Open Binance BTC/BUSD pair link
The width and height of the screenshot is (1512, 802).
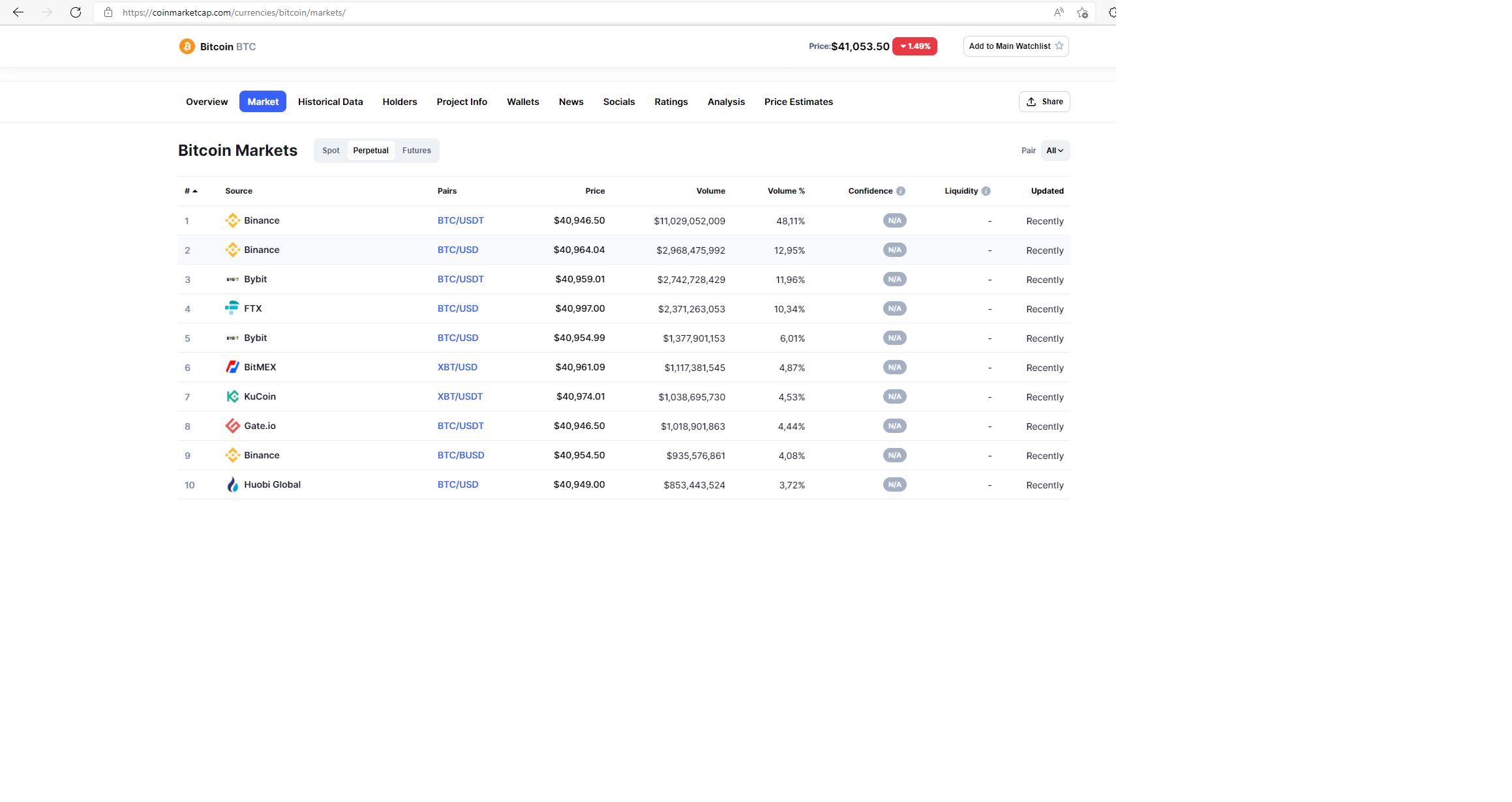(x=461, y=455)
